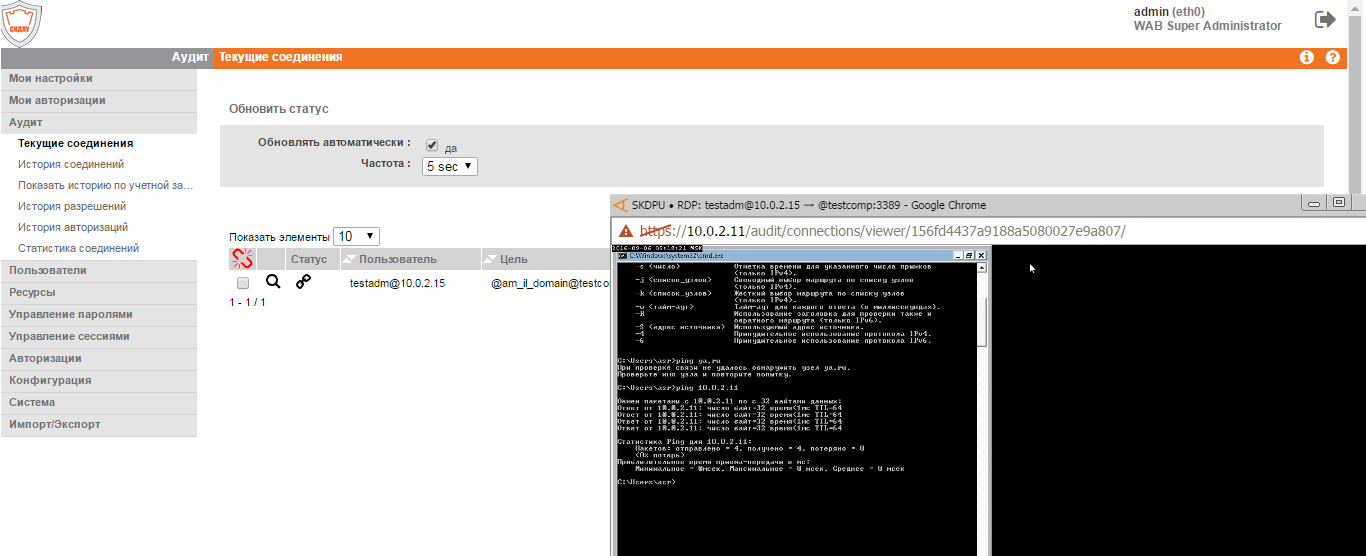
Task: Open the 'Показать элементы' 10 dropdown
Action: 357,236
